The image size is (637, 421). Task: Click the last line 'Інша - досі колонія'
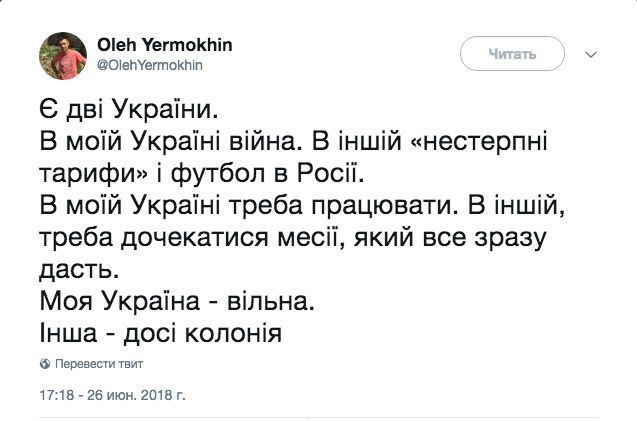pos(160,333)
